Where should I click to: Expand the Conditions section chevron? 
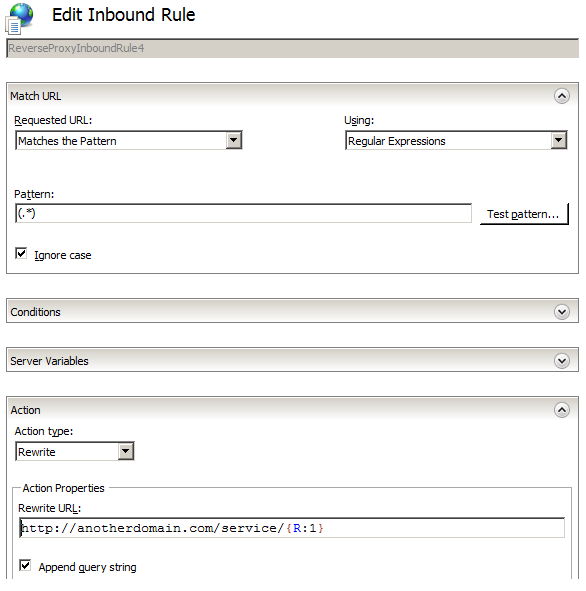[562, 312]
